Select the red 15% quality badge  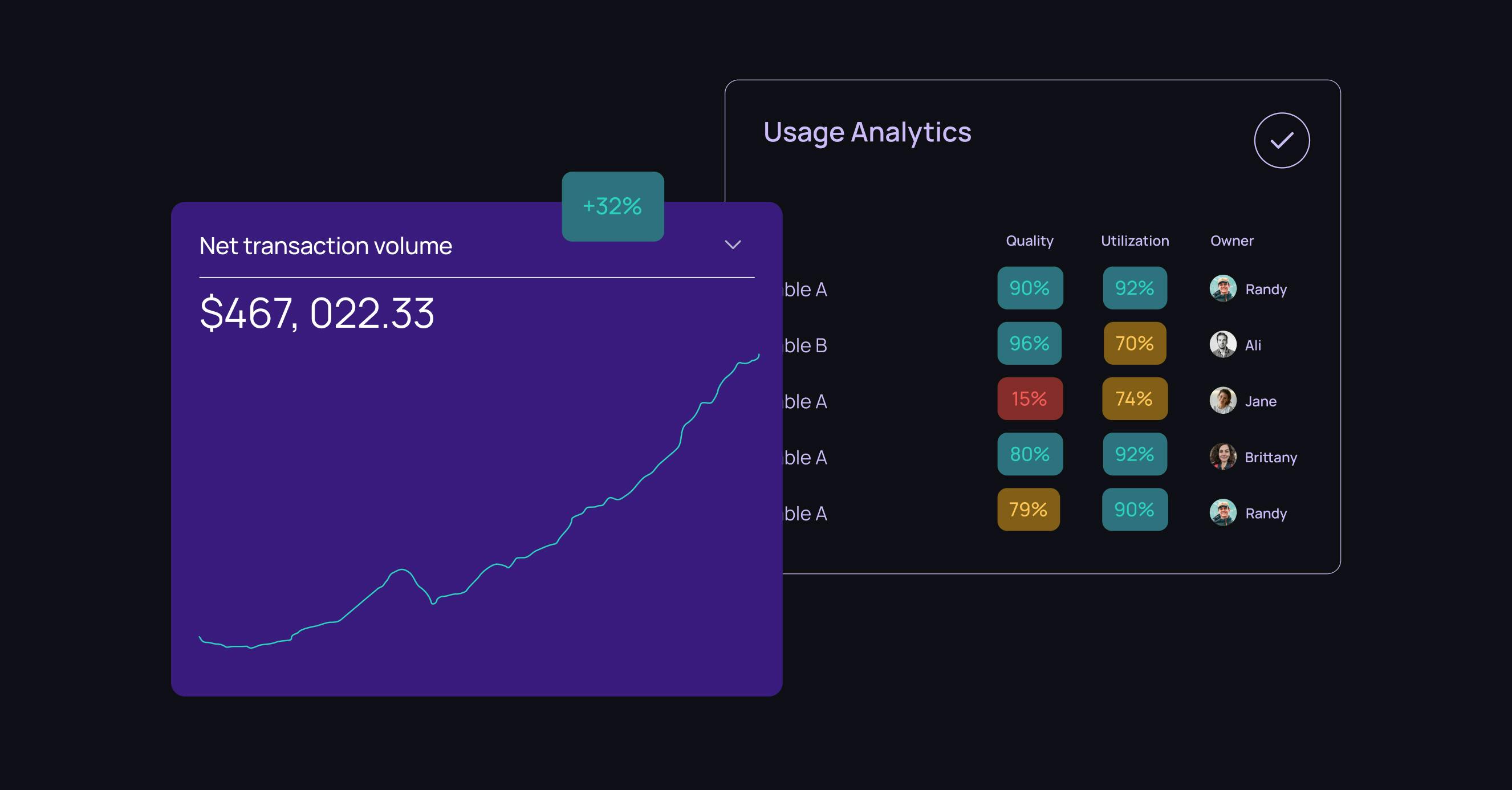point(1030,398)
